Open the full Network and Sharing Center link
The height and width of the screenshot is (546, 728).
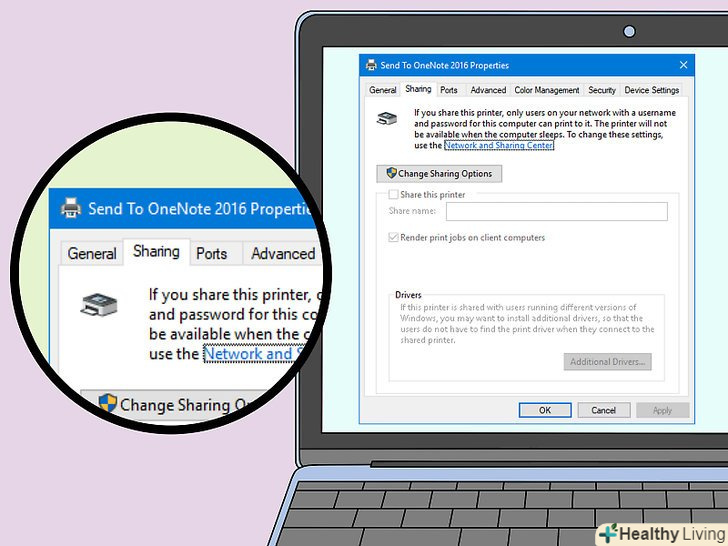pos(499,145)
